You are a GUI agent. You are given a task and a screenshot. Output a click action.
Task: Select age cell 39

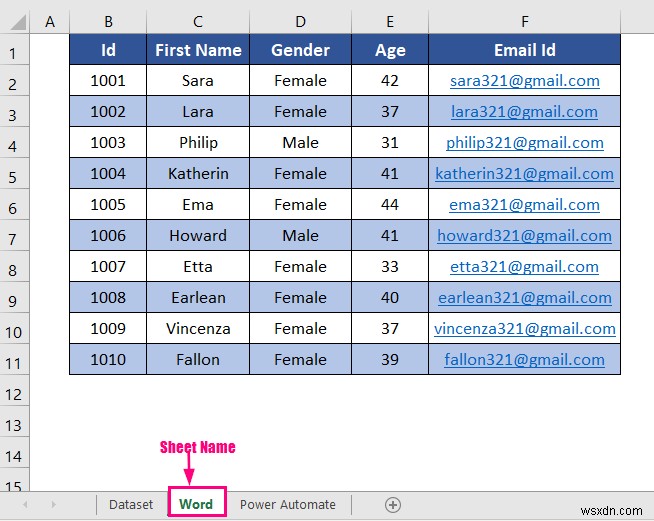click(x=390, y=360)
